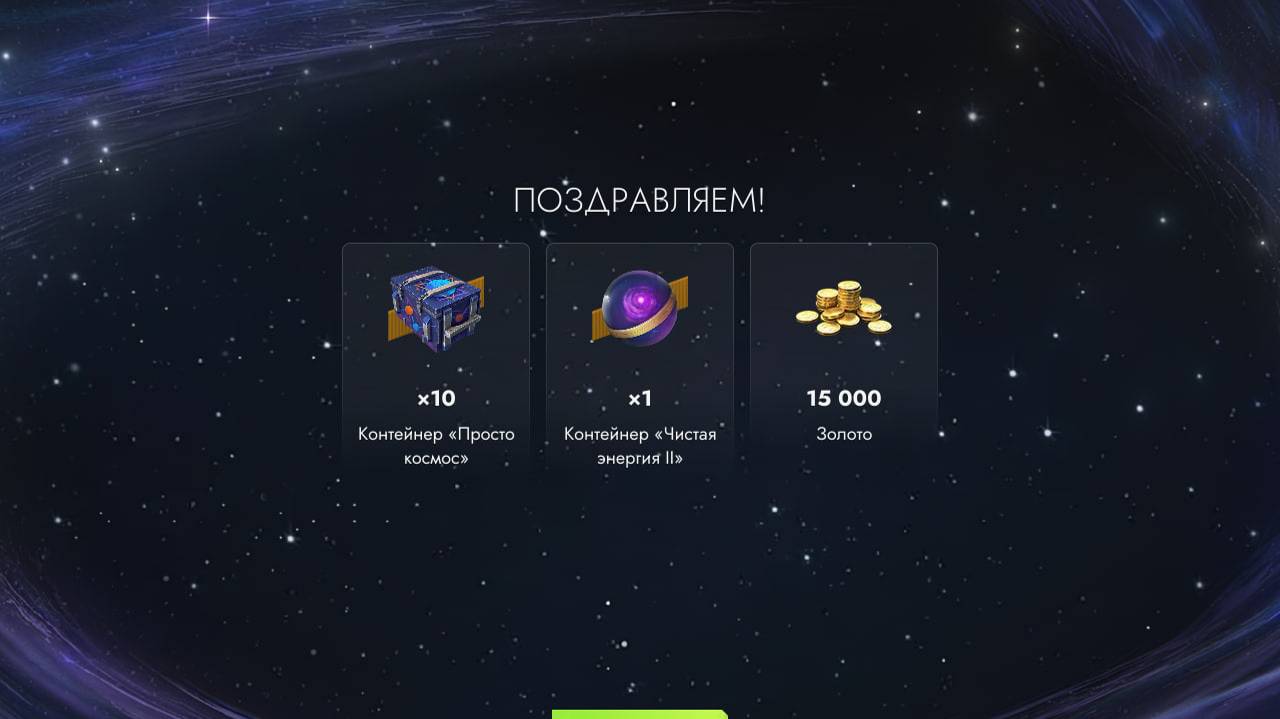Click the Золото label
The height and width of the screenshot is (719, 1280).
click(844, 434)
